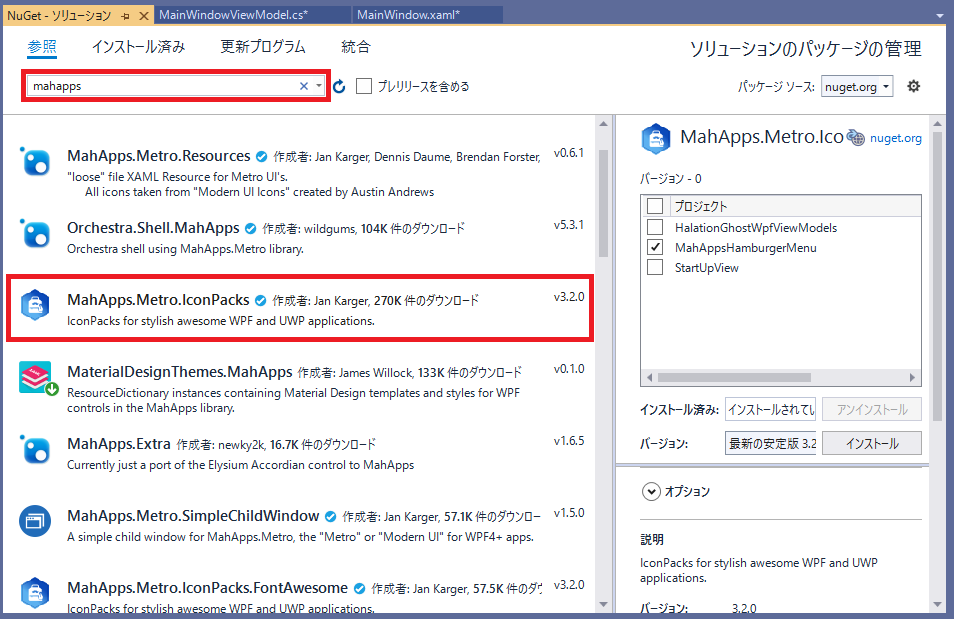Click the MaterialDesignThemes.MahApps package icon
The image size is (954, 619).
pyautogui.click(x=38, y=378)
